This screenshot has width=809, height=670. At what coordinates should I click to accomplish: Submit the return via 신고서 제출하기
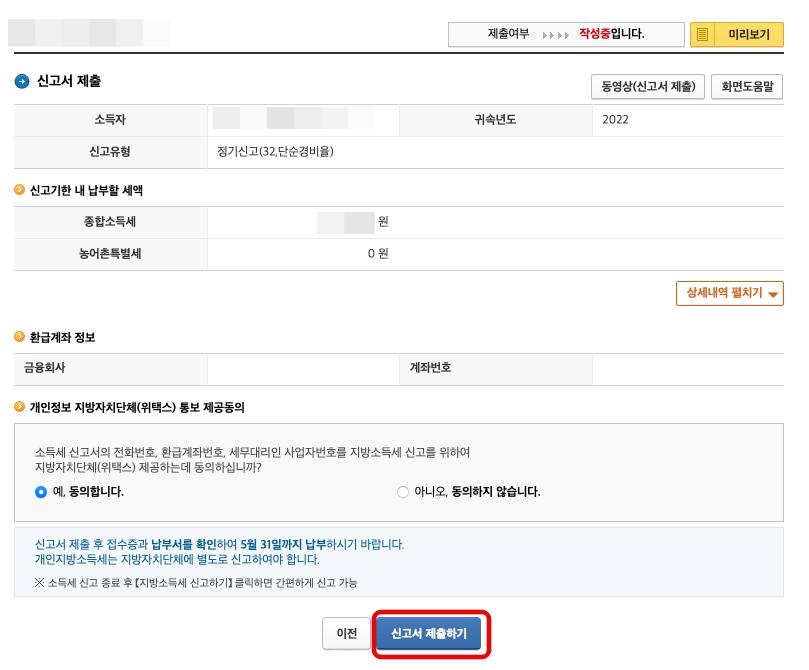(431, 634)
